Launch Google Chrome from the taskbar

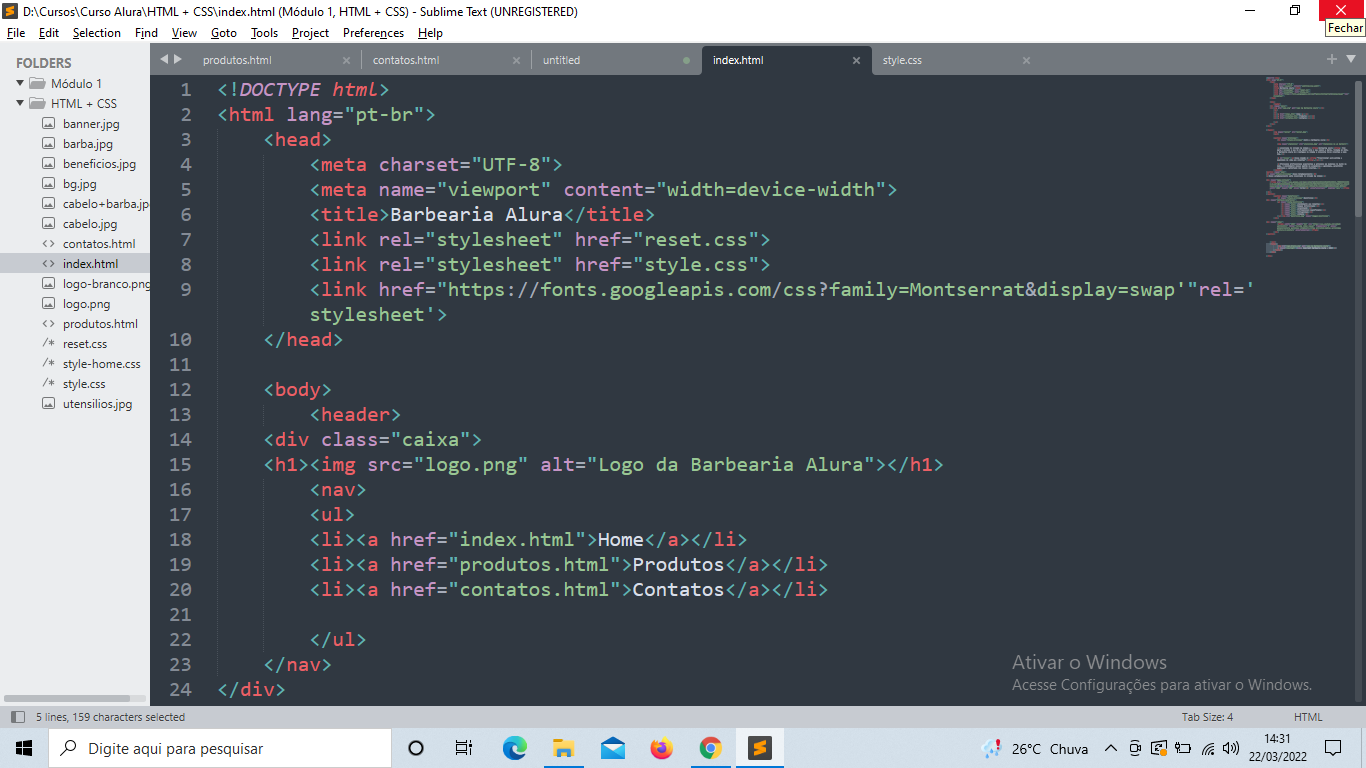tap(710, 748)
